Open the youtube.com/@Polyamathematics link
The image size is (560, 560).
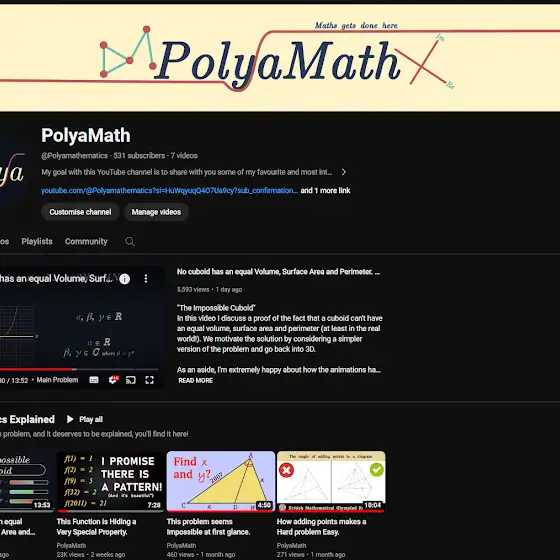click(x=169, y=191)
